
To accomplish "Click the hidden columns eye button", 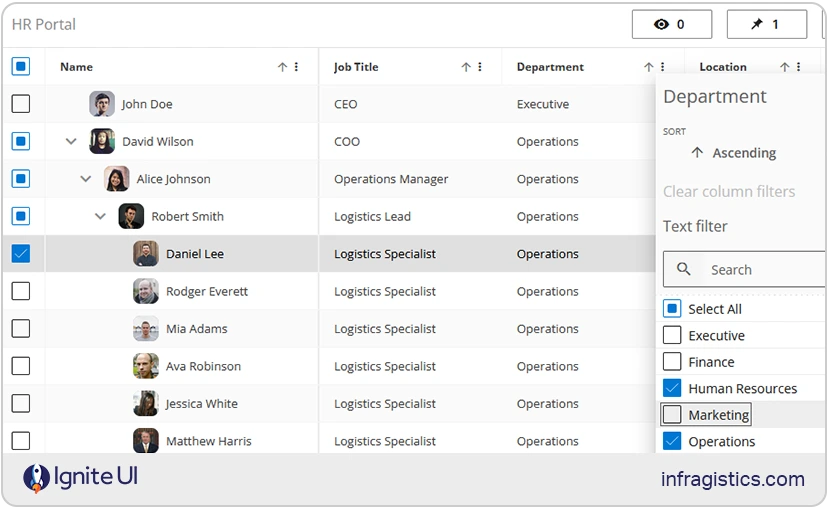I will (x=671, y=24).
